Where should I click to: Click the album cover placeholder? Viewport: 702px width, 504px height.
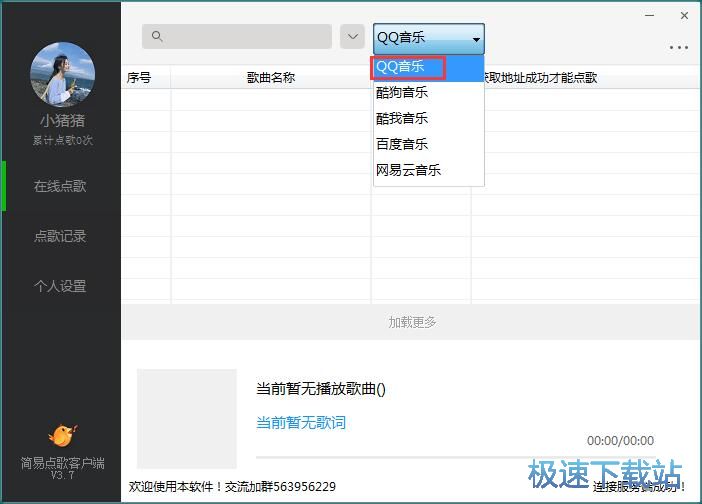tap(187, 419)
